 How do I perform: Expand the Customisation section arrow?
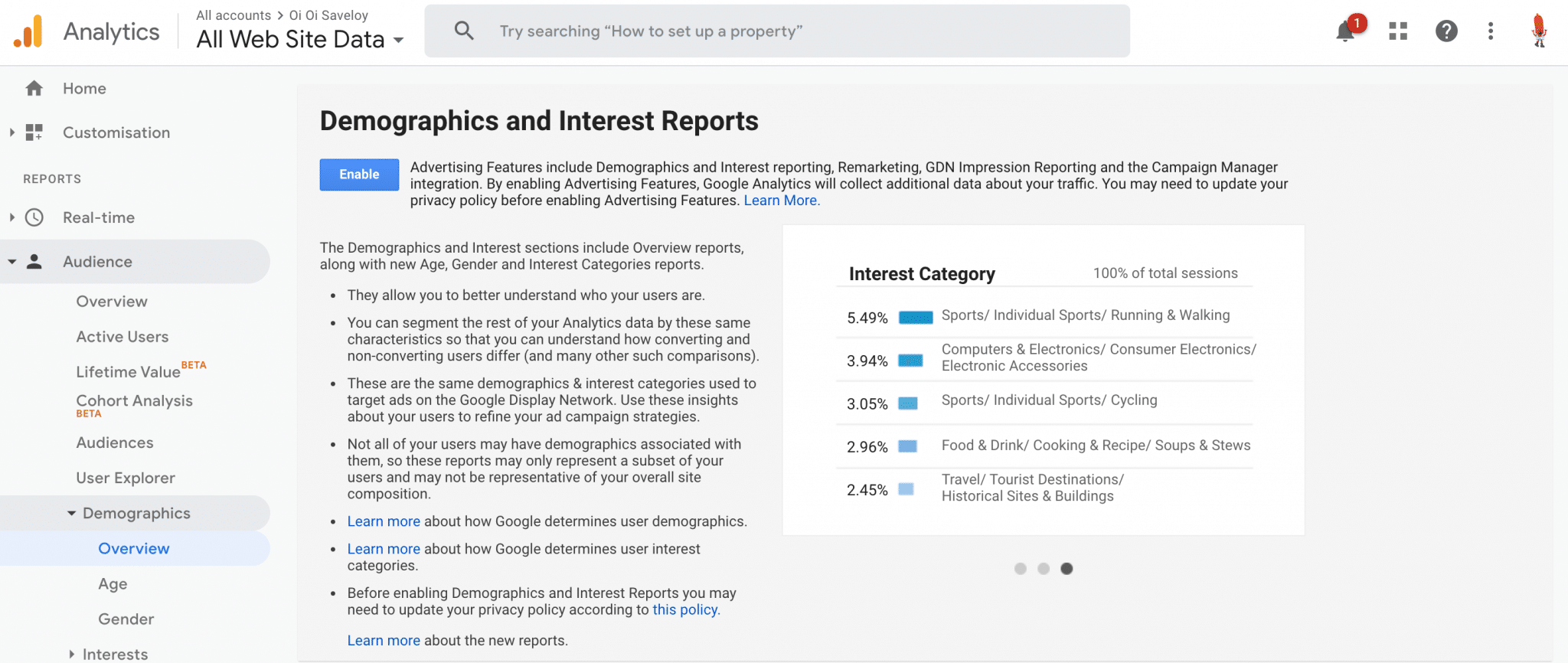coord(11,132)
